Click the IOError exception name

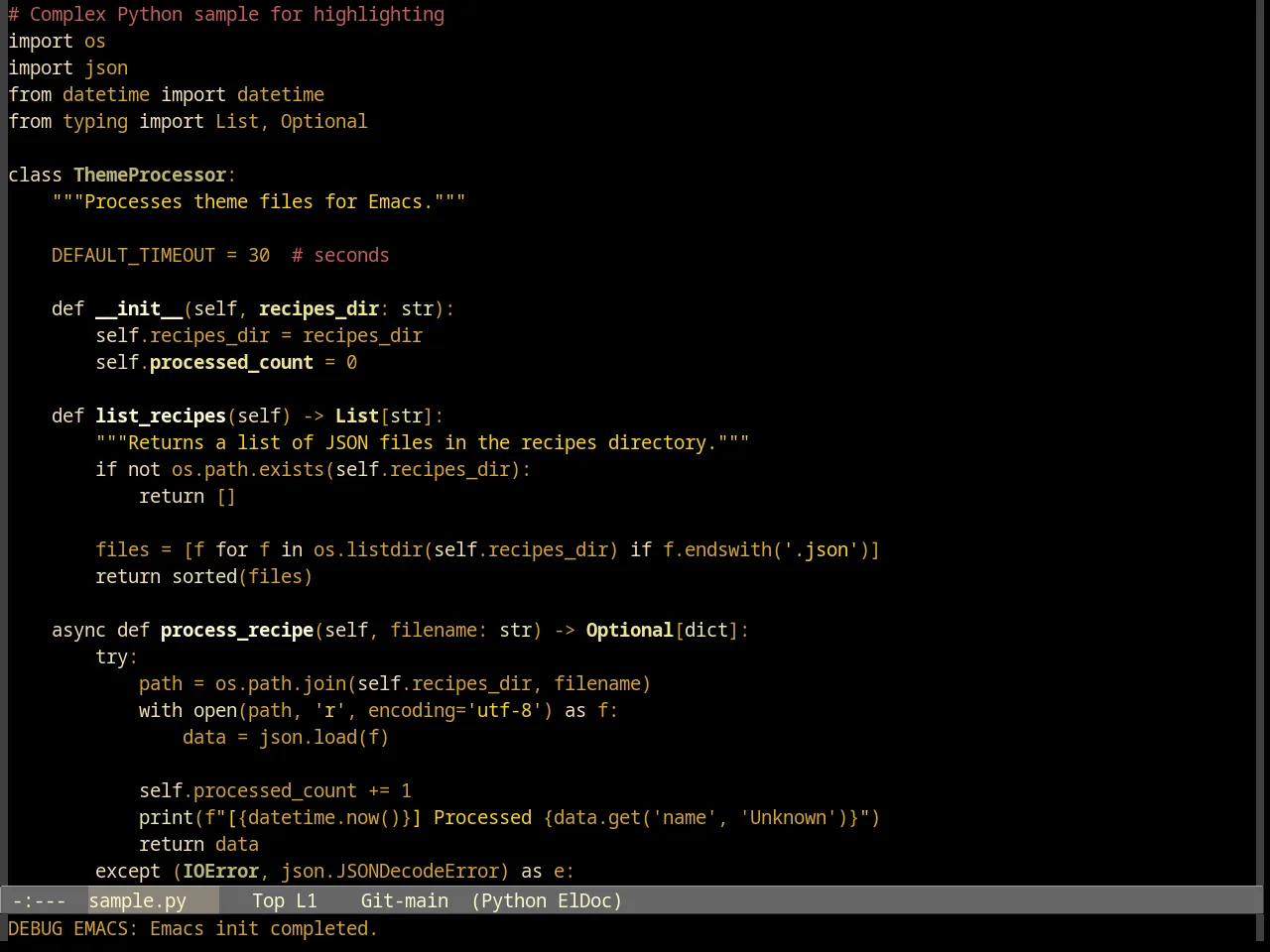pos(220,871)
